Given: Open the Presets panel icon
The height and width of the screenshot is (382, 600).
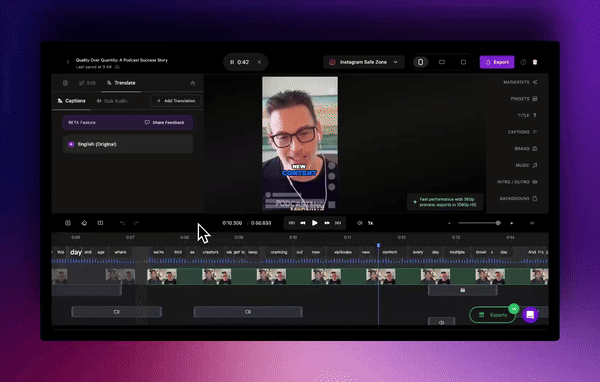Looking at the screenshot, I should point(535,99).
